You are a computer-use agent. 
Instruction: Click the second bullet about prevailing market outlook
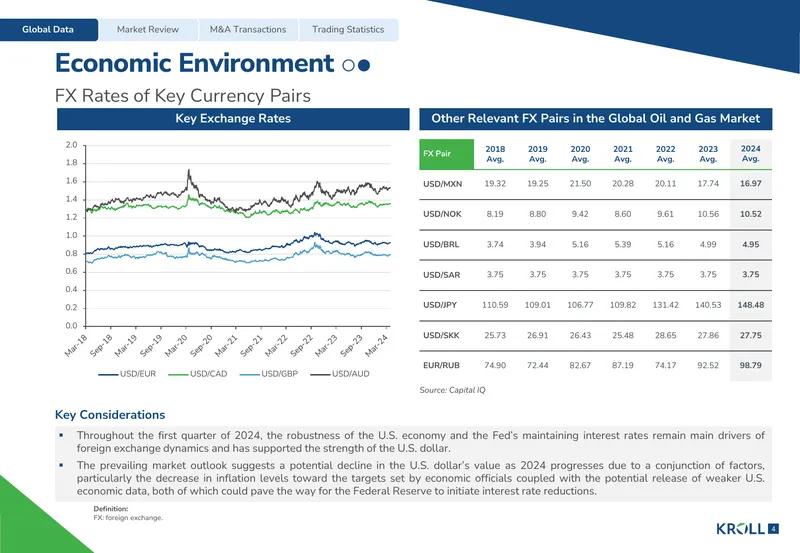420,479
